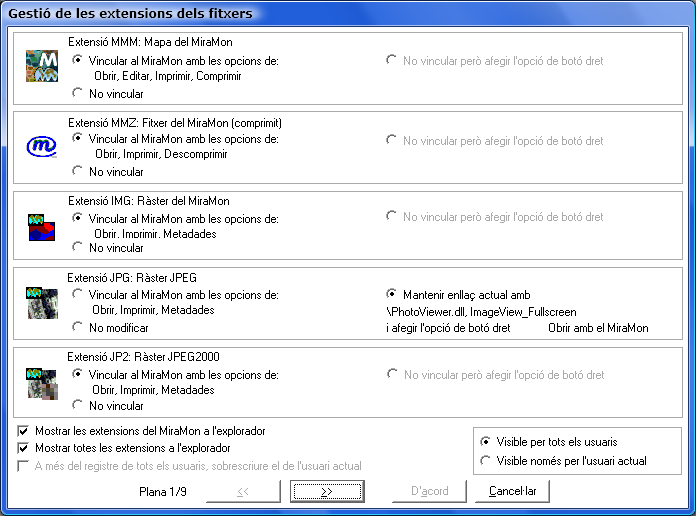
Task: Select 'No vincular' for IMG extension
Action: coord(77,247)
